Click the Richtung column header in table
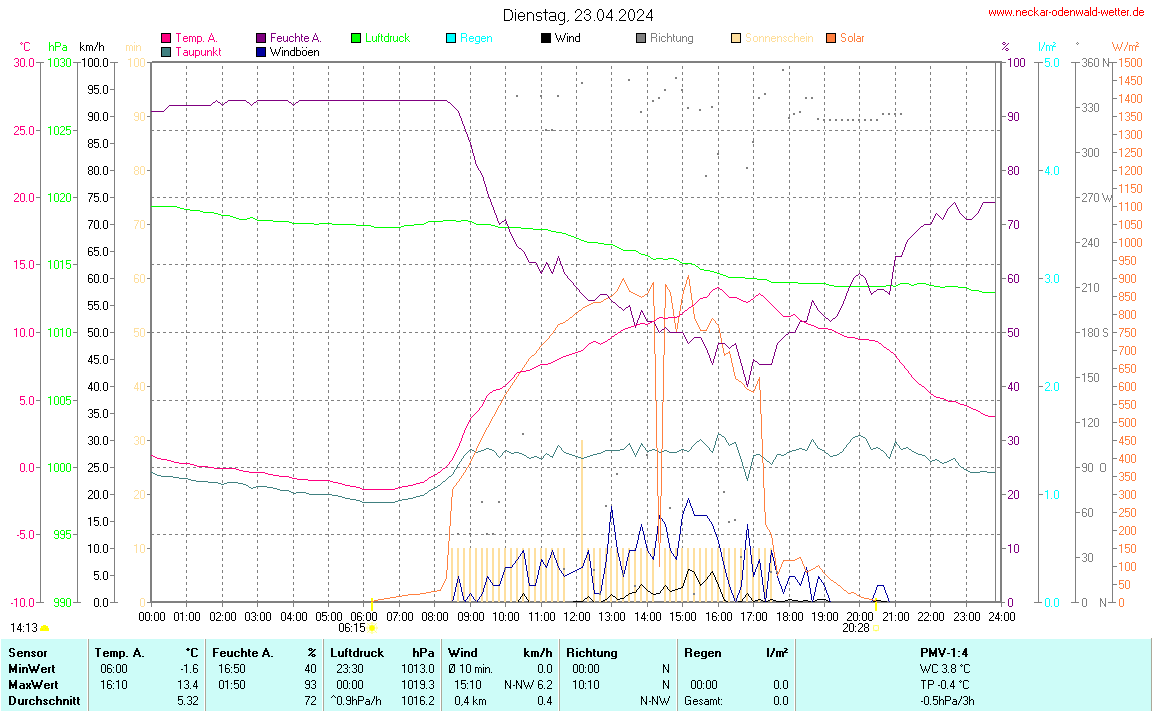The image size is (1152, 711). tap(592, 652)
